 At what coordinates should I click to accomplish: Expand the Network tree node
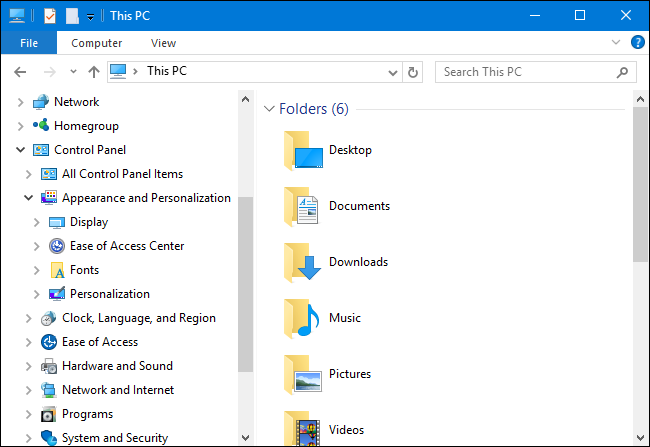[20, 102]
